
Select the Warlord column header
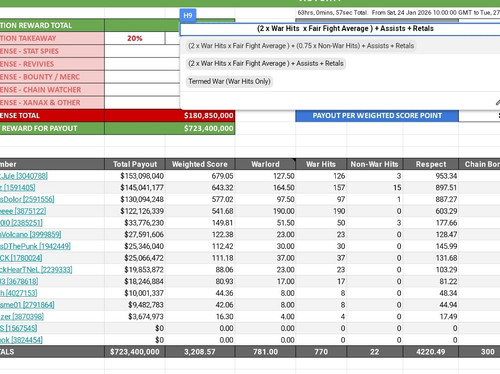coord(265,164)
